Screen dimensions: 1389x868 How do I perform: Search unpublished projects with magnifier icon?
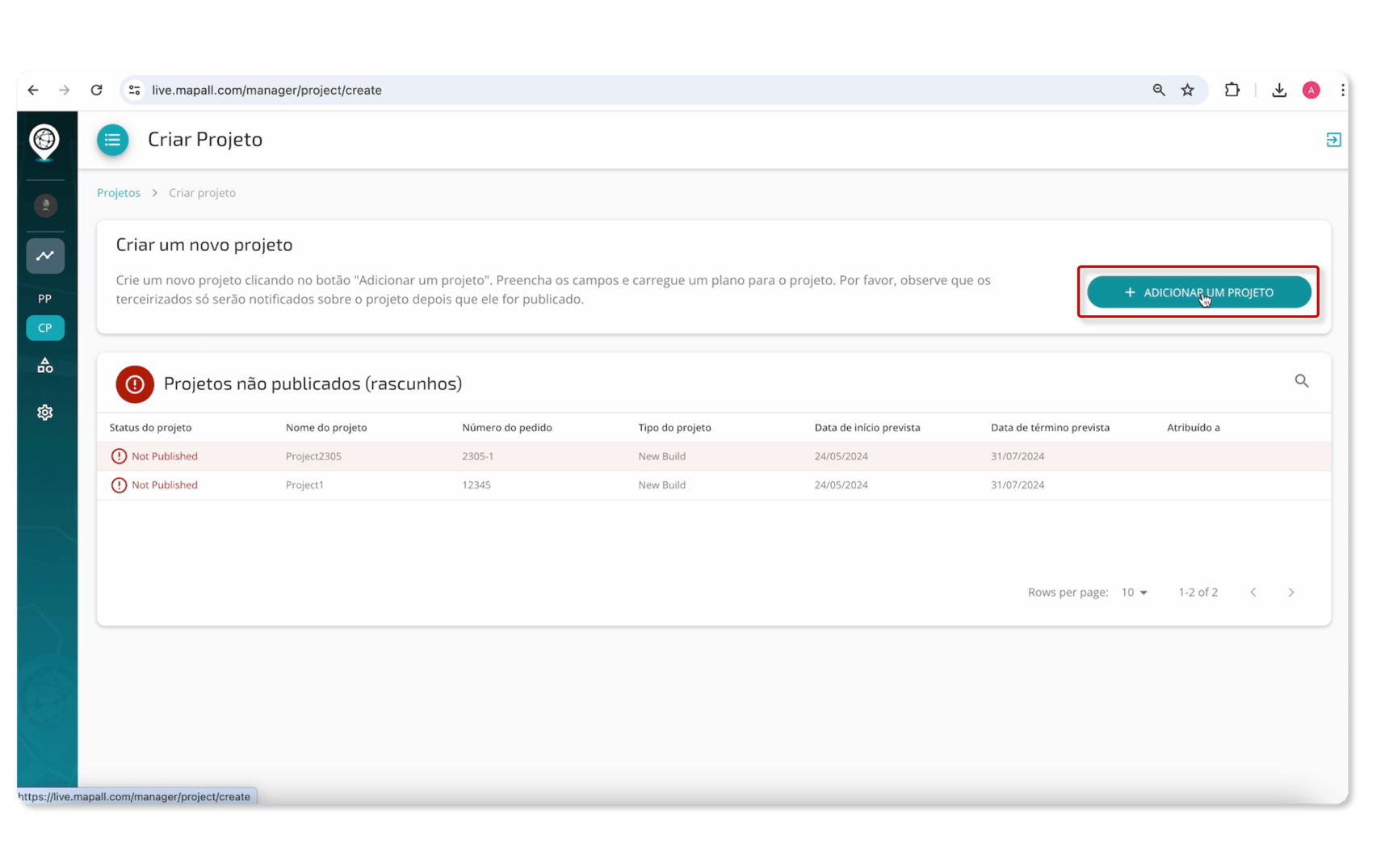1301,381
